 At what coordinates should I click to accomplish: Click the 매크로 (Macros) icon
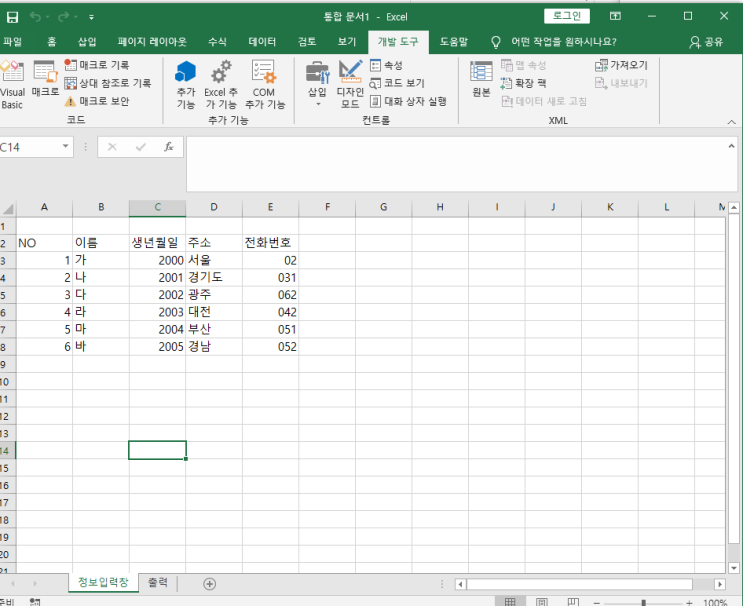(44, 80)
